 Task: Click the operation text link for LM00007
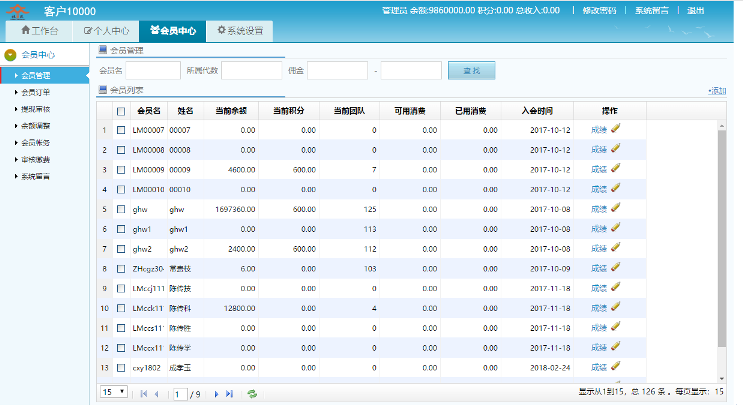(x=599, y=130)
